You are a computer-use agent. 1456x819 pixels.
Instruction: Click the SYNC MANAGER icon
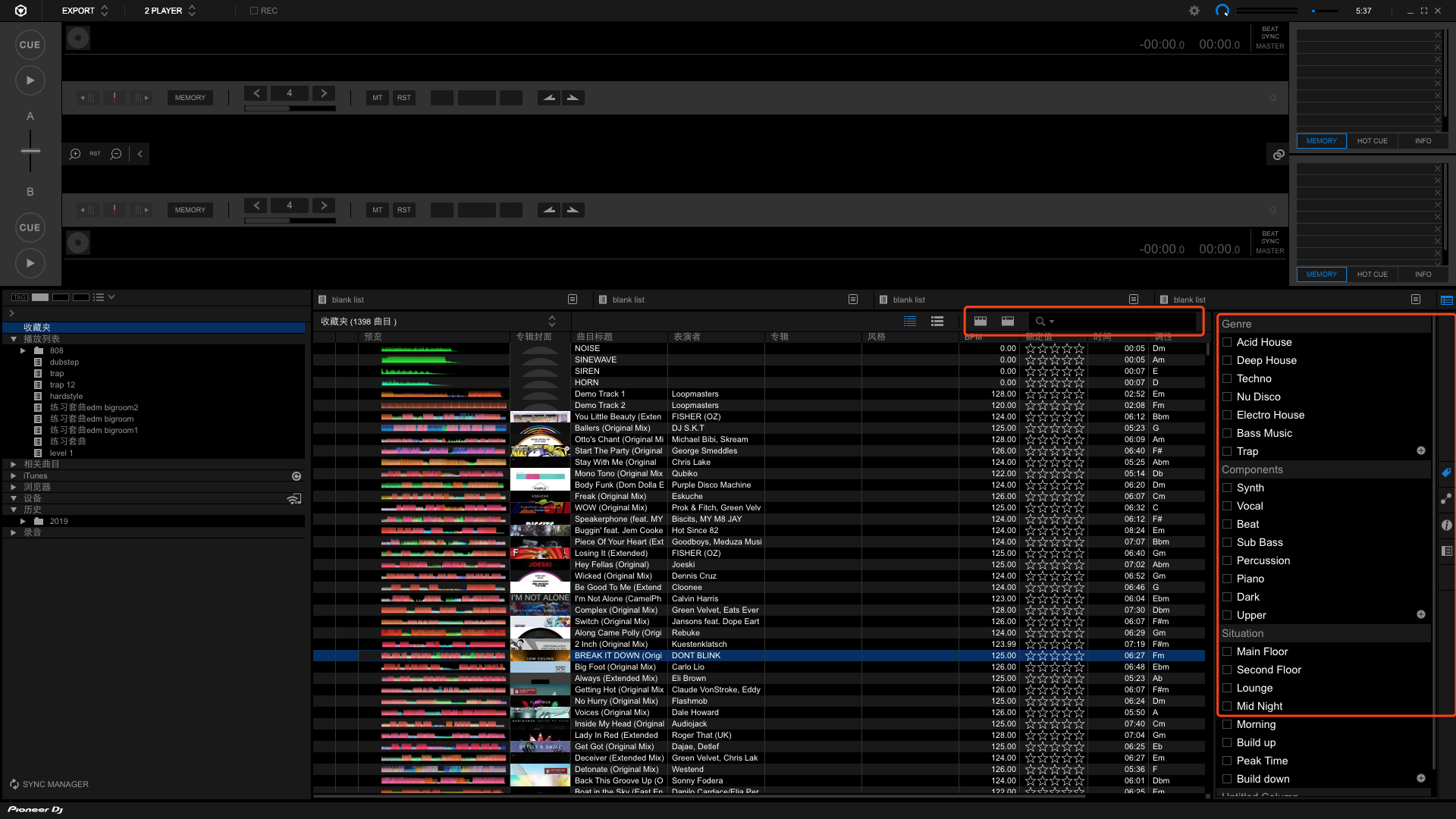[x=14, y=784]
